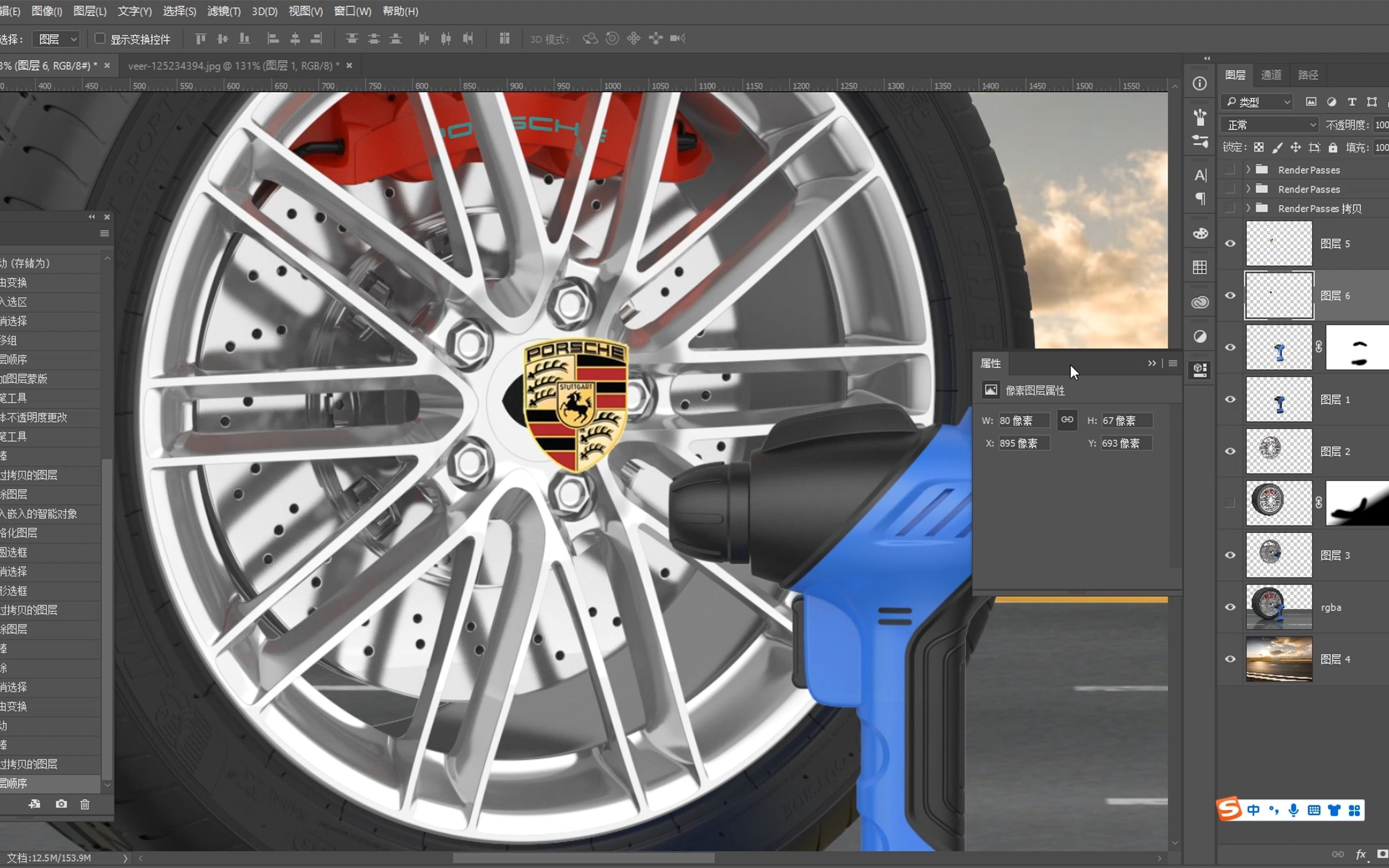Click distribute top edges icon

(x=352, y=39)
